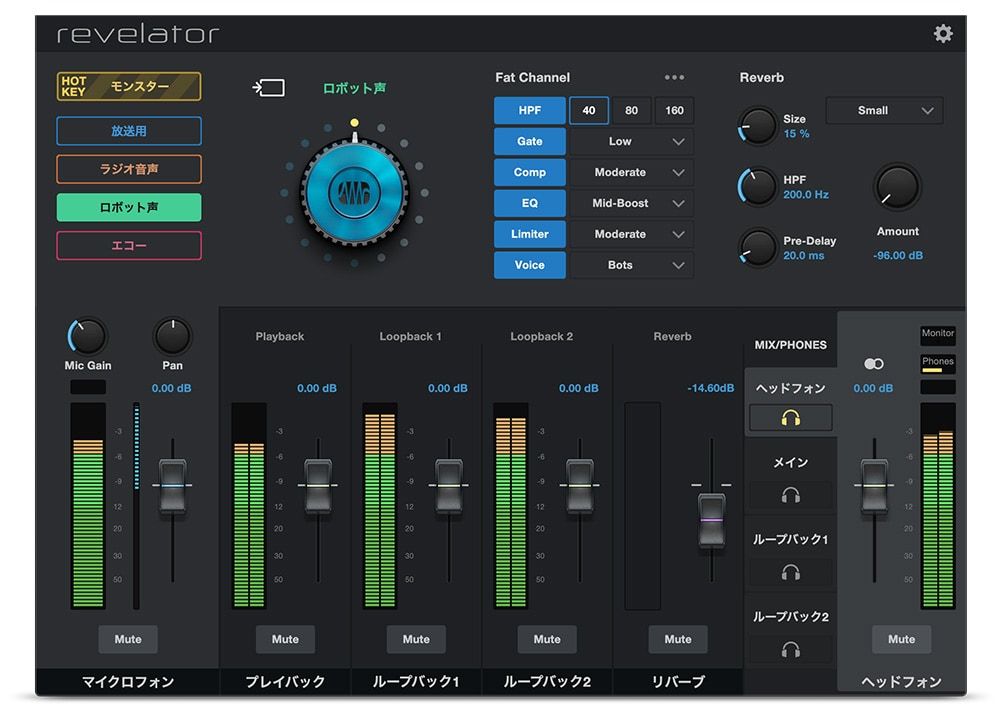1000x714 pixels.
Task: Click the MIX/PHONES header
Action: (790, 345)
